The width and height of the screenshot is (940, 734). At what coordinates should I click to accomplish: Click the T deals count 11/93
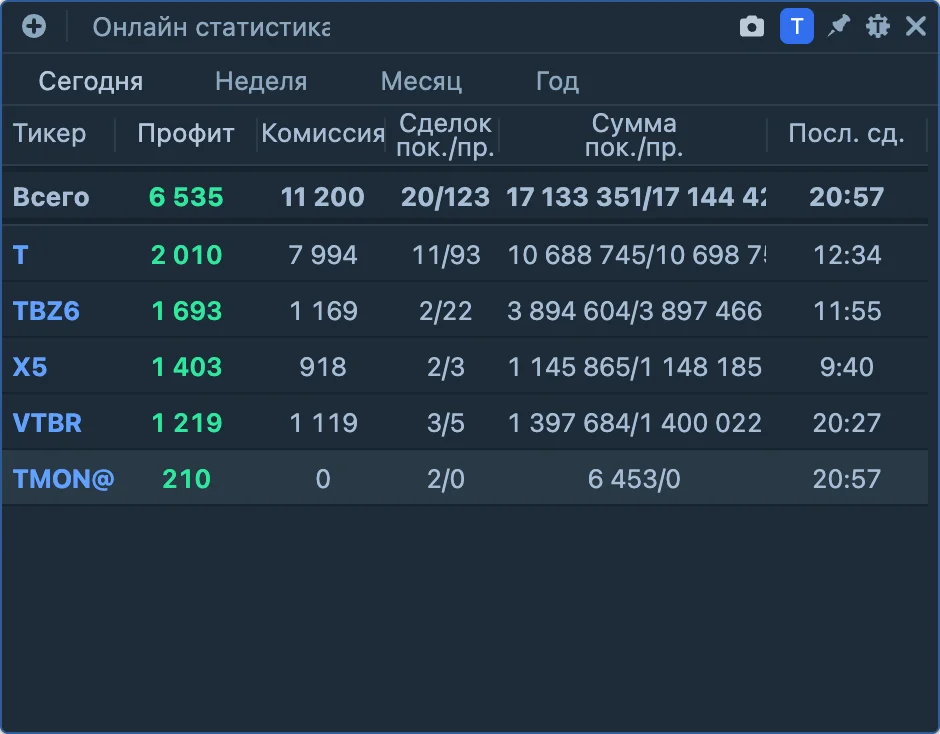[446, 255]
